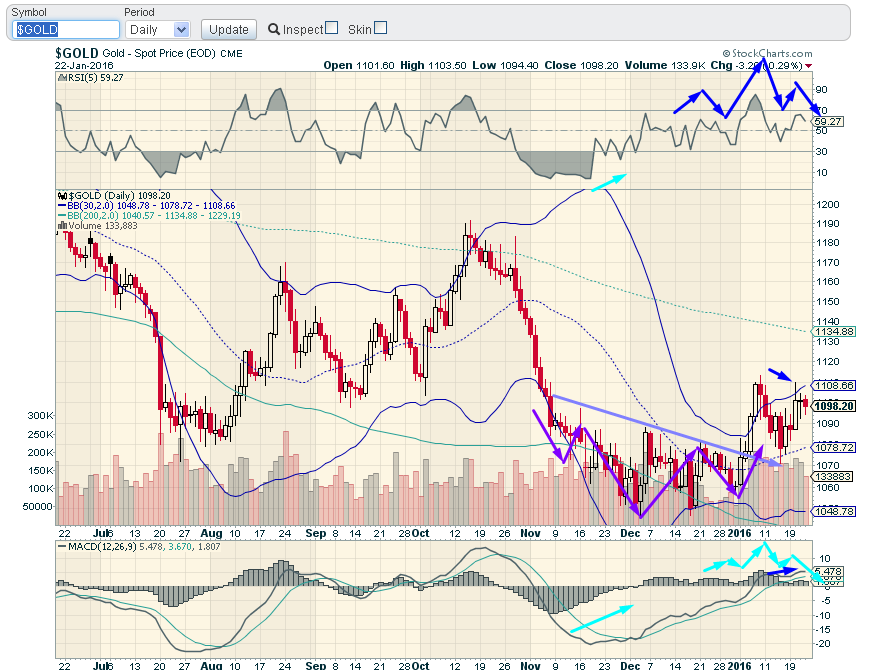Click the 1048.78 lower band price tag

834,511
